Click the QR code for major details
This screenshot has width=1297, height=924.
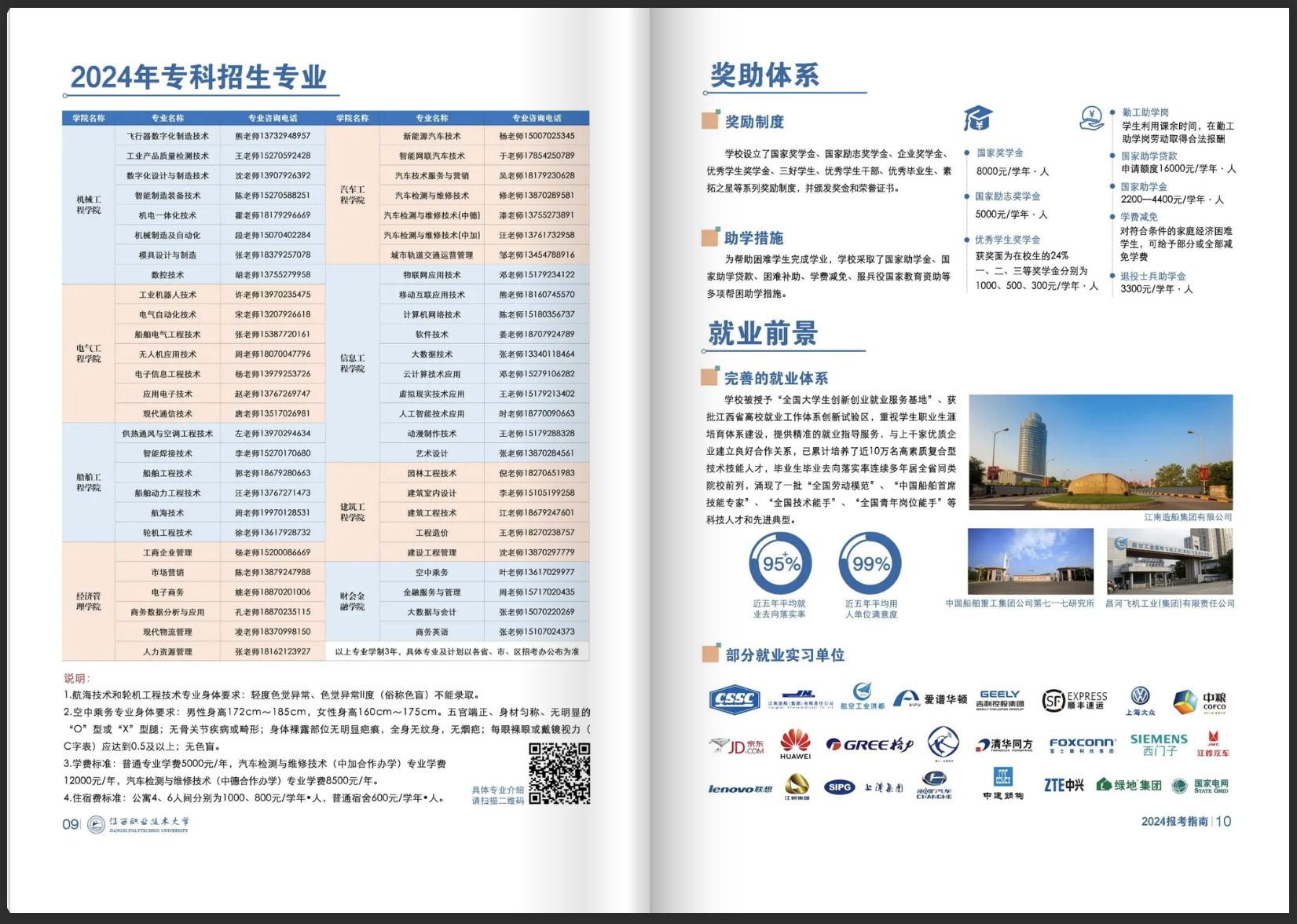(x=559, y=773)
